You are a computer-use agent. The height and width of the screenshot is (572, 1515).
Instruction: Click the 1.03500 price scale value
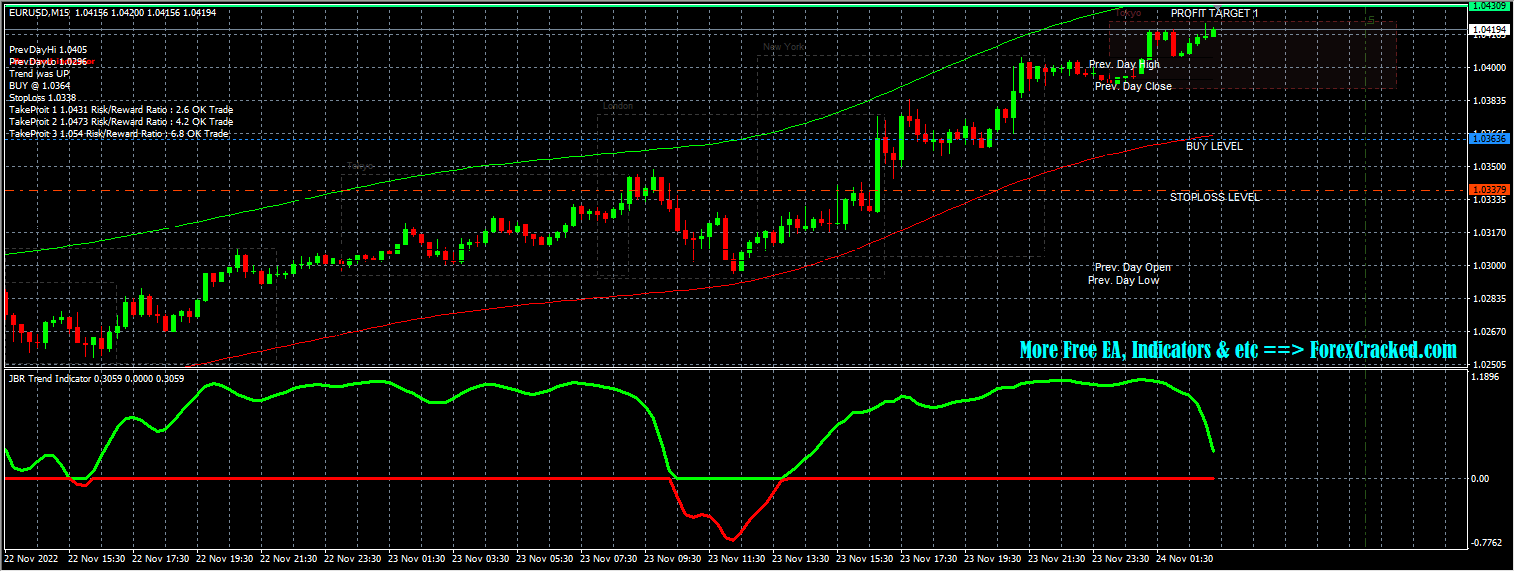tap(1489, 167)
